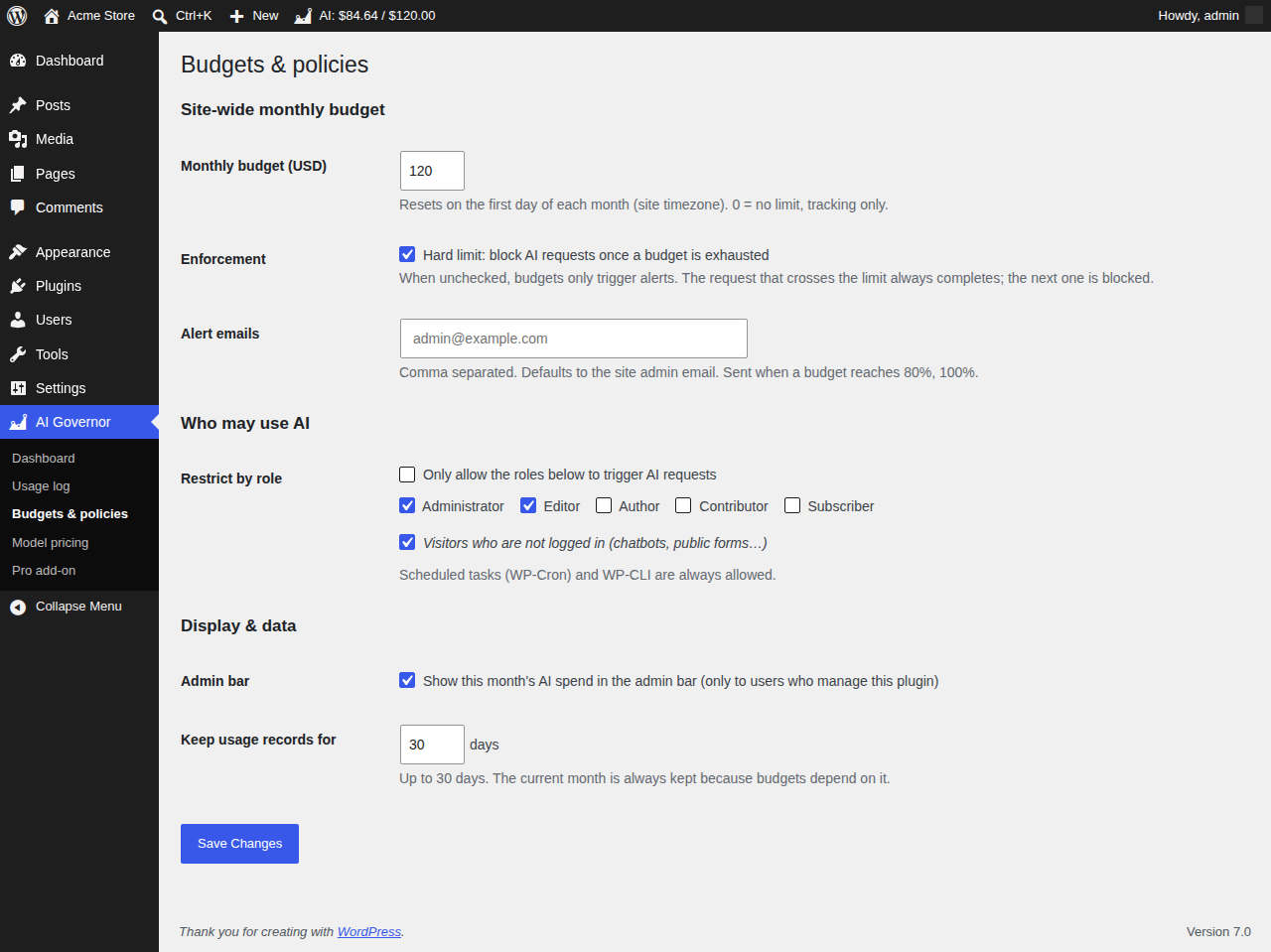Screen dimensions: 1271x952
Task: Click the Dashboard gauge icon in sidebar
Action: click(x=18, y=61)
